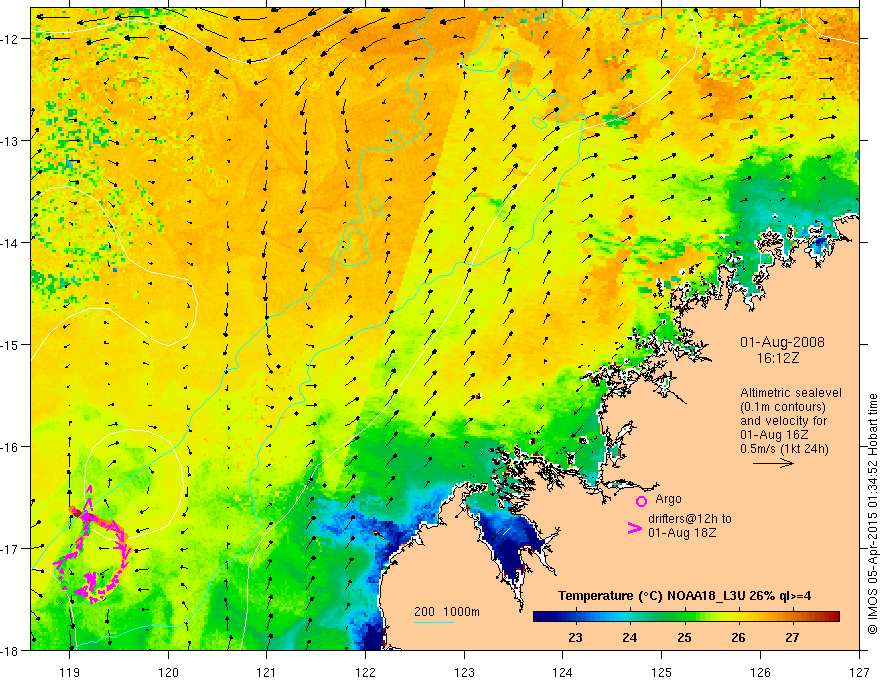Click the 0.5m/s velocity scale arrow
Viewport: 880px width, 680px height.
(x=773, y=463)
